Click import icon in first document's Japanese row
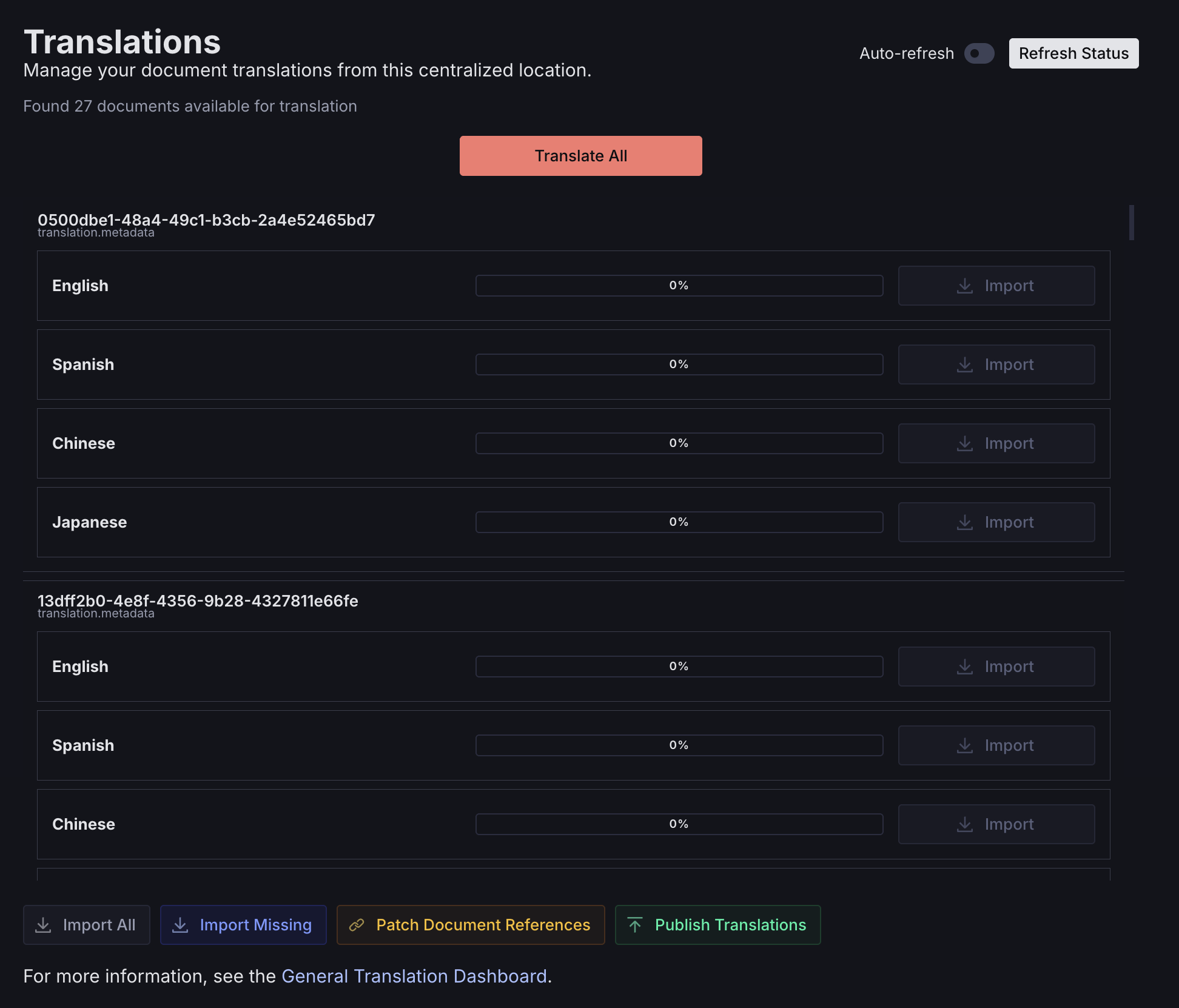 click(x=964, y=522)
